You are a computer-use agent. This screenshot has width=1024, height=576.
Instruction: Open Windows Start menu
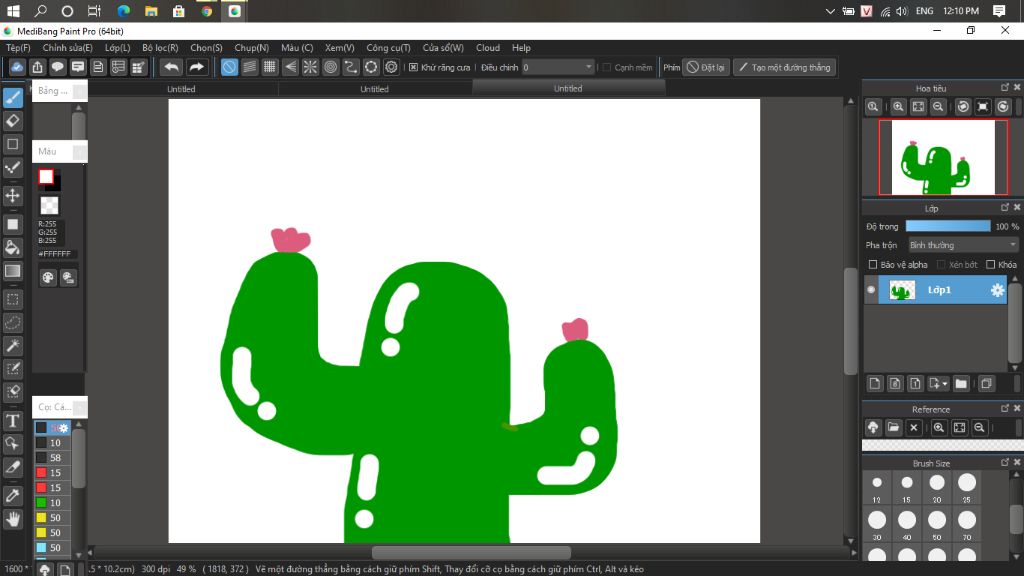click(x=13, y=11)
